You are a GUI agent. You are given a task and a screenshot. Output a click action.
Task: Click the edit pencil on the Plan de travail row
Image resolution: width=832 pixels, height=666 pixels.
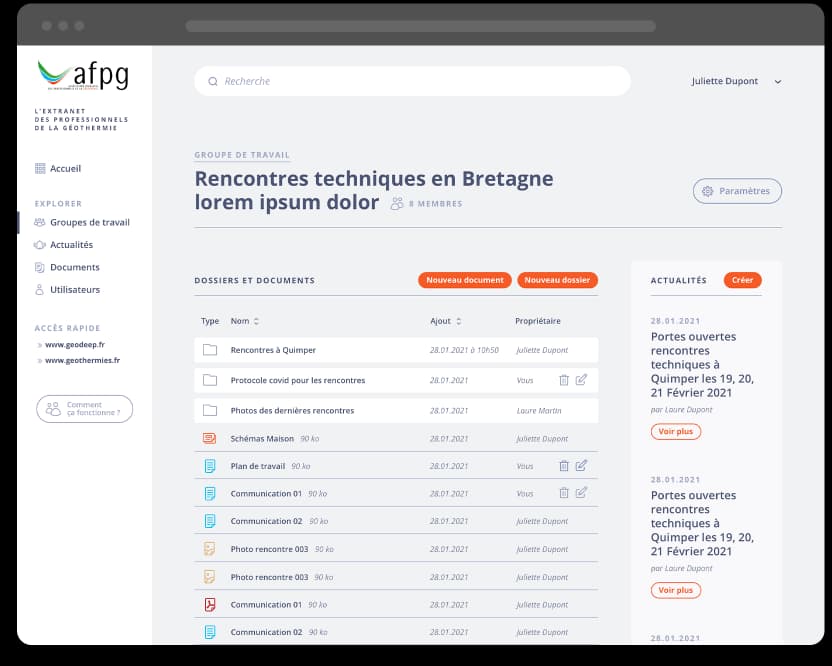click(x=582, y=465)
